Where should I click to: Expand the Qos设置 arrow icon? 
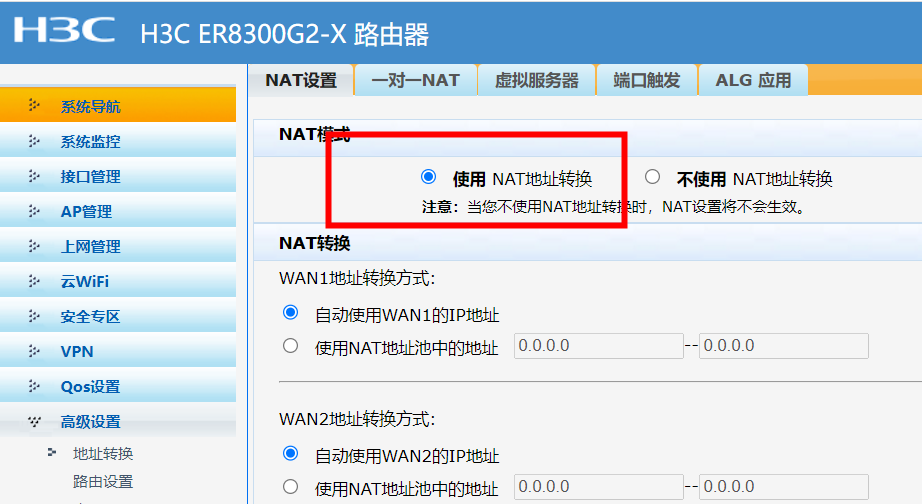[x=34, y=386]
